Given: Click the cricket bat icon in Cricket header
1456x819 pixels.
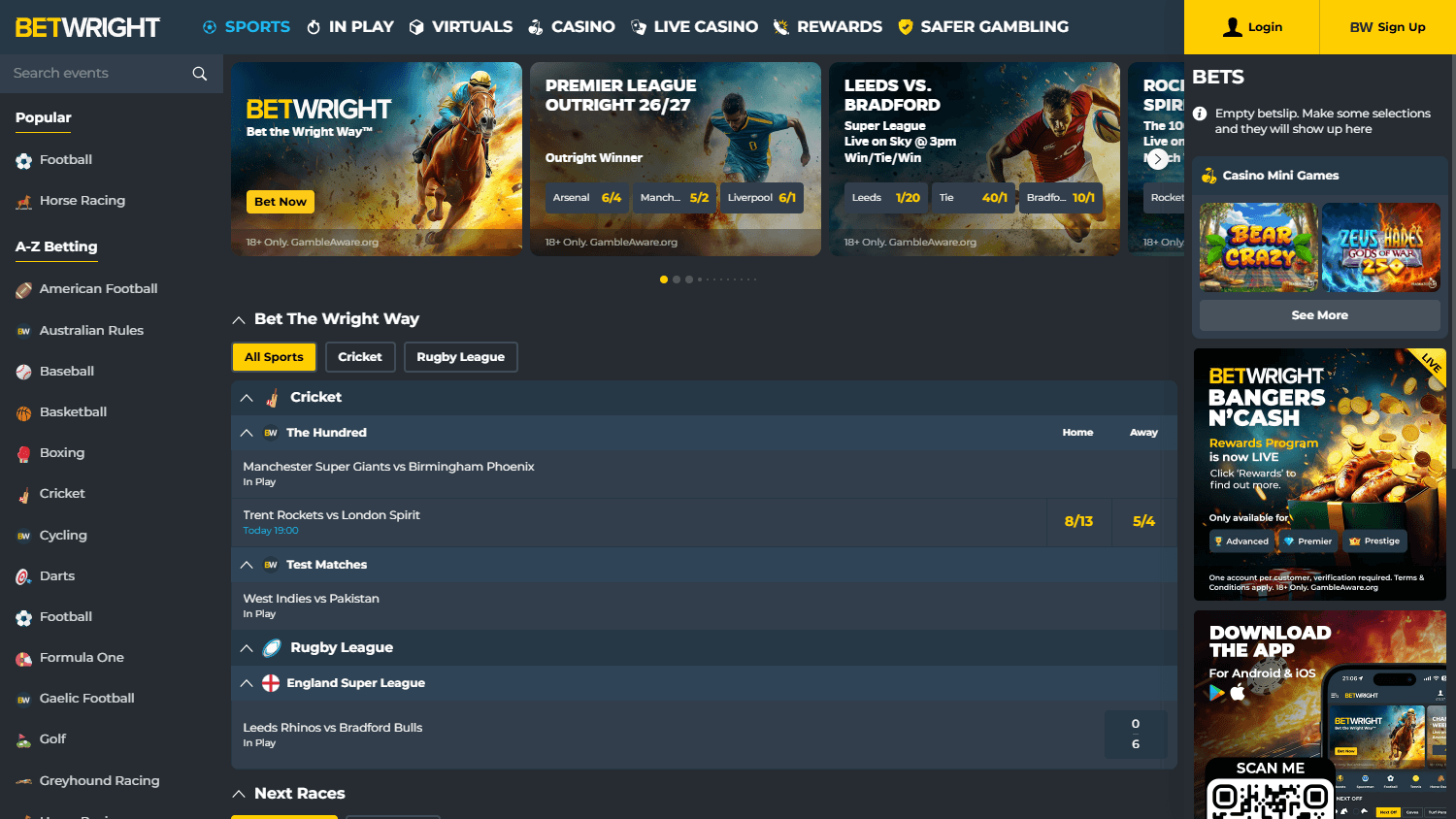Looking at the screenshot, I should [x=273, y=398].
